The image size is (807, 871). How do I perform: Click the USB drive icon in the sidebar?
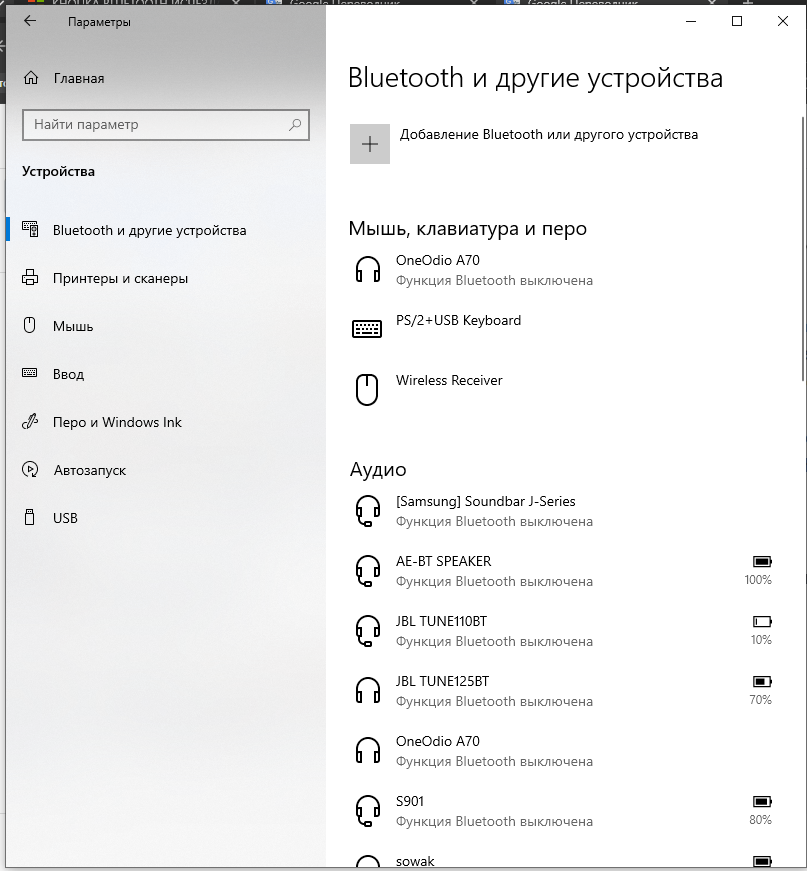[29, 518]
